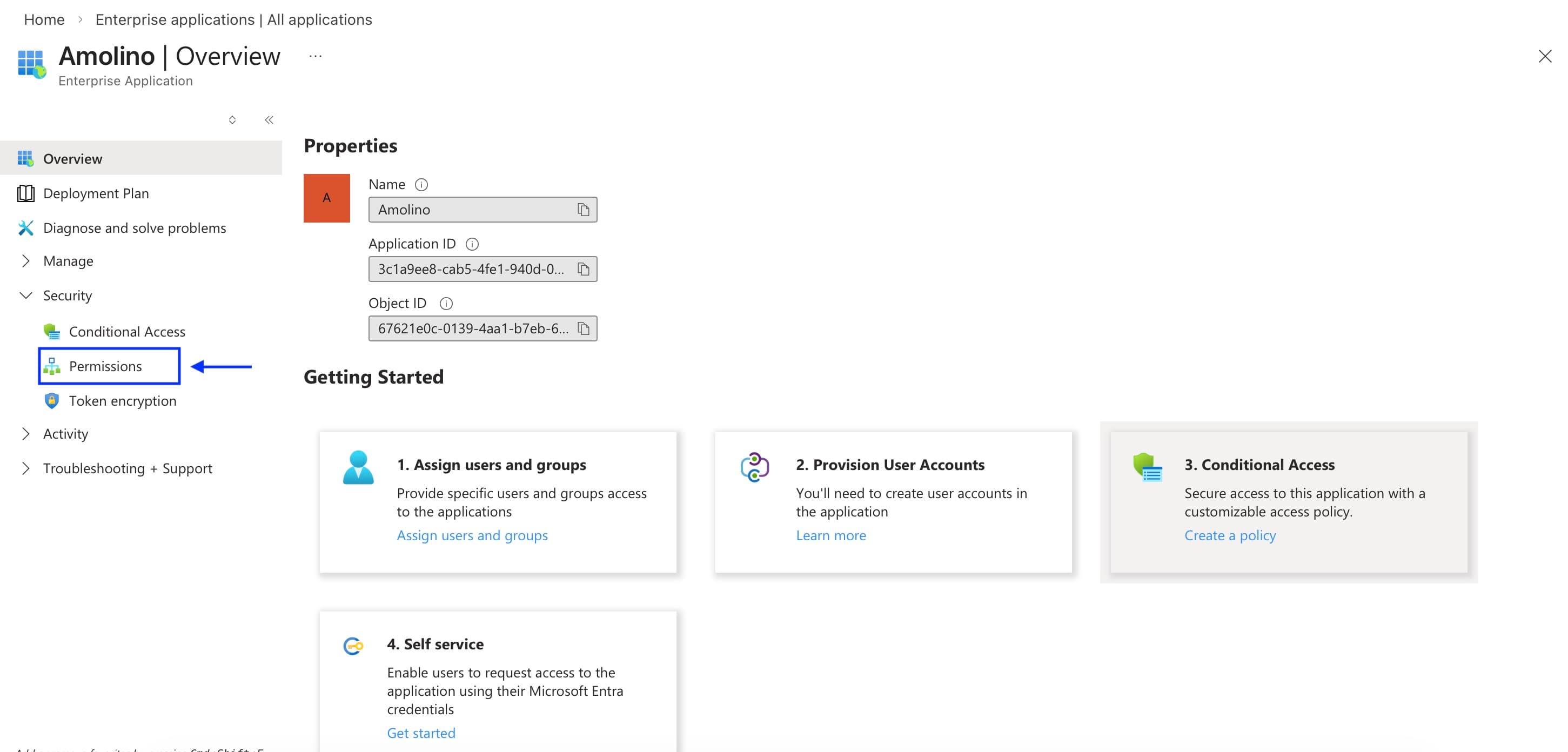
Task: Select Permissions under the Security section
Action: click(x=105, y=366)
